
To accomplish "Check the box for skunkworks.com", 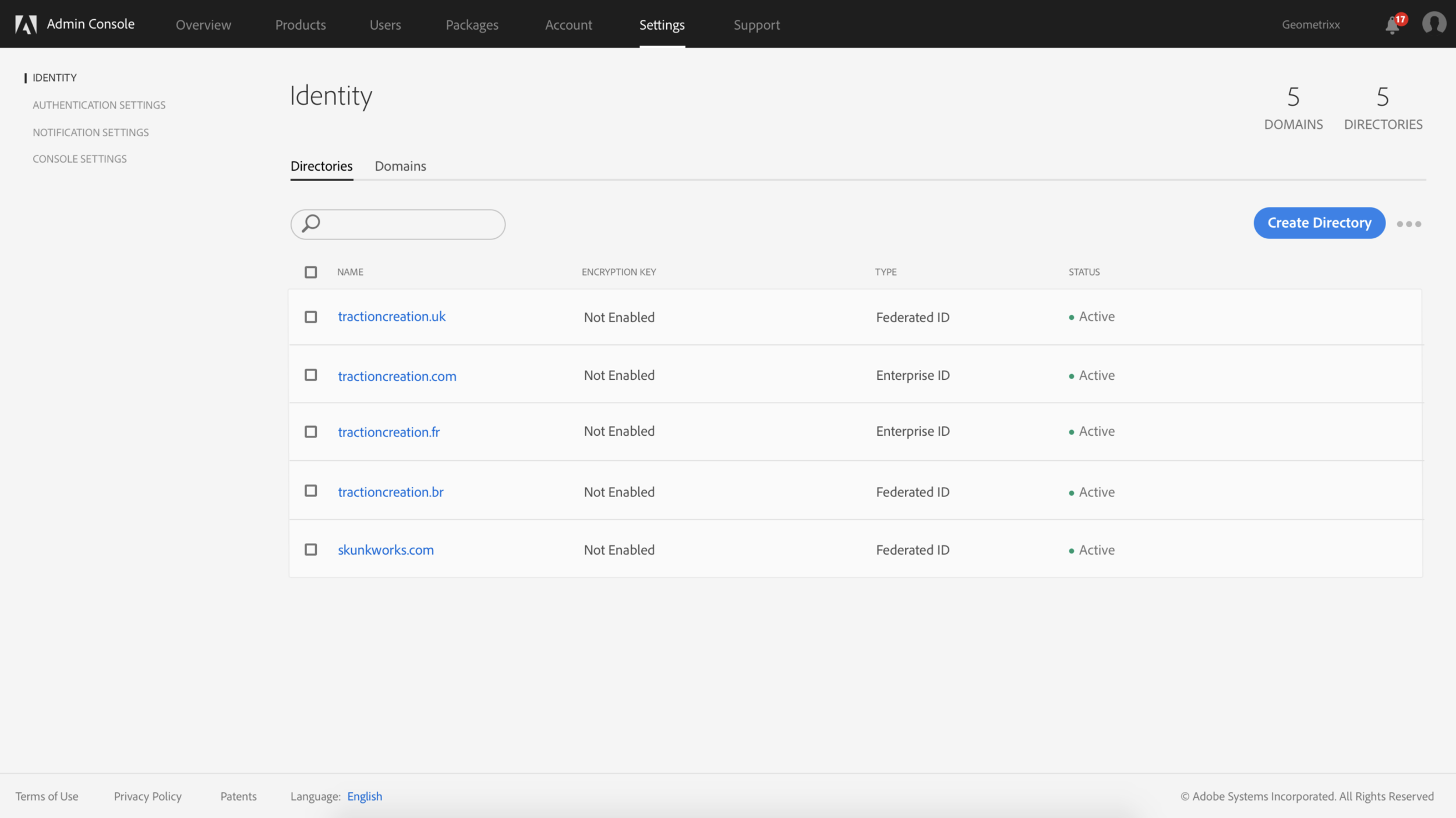I will (310, 549).
